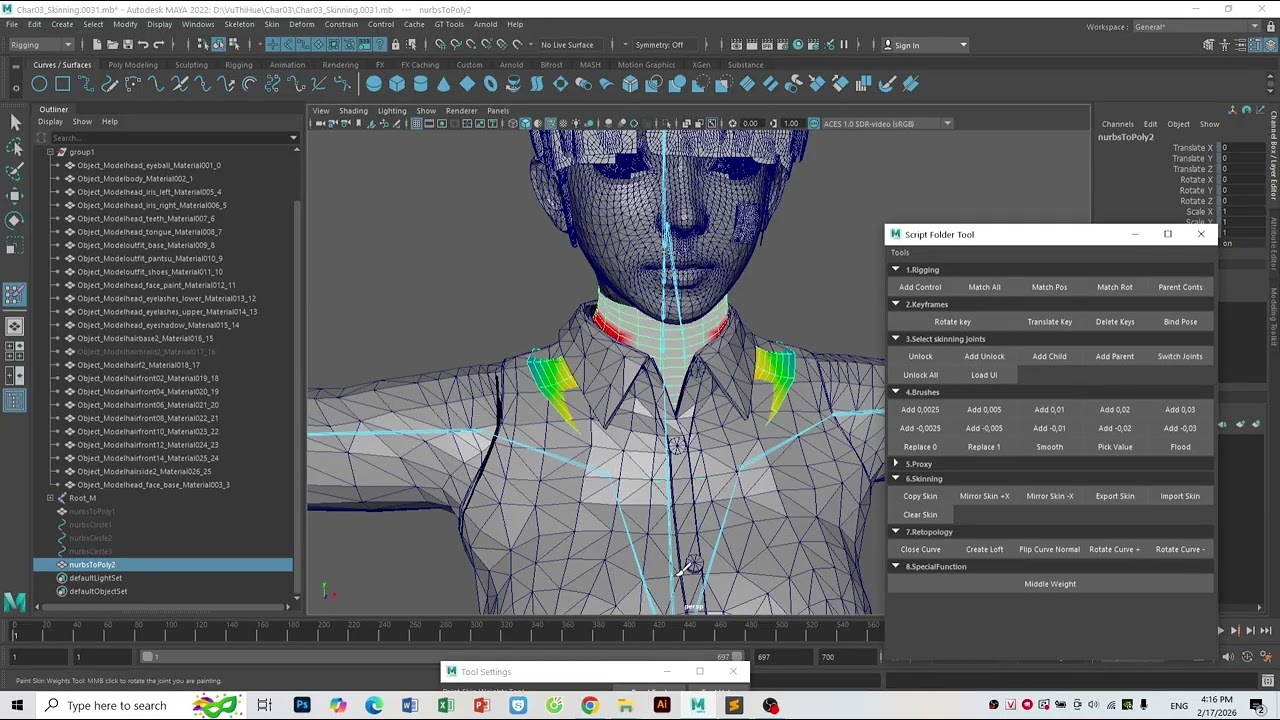This screenshot has width=1280, height=720.
Task: Click the Match All button
Action: click(x=984, y=287)
